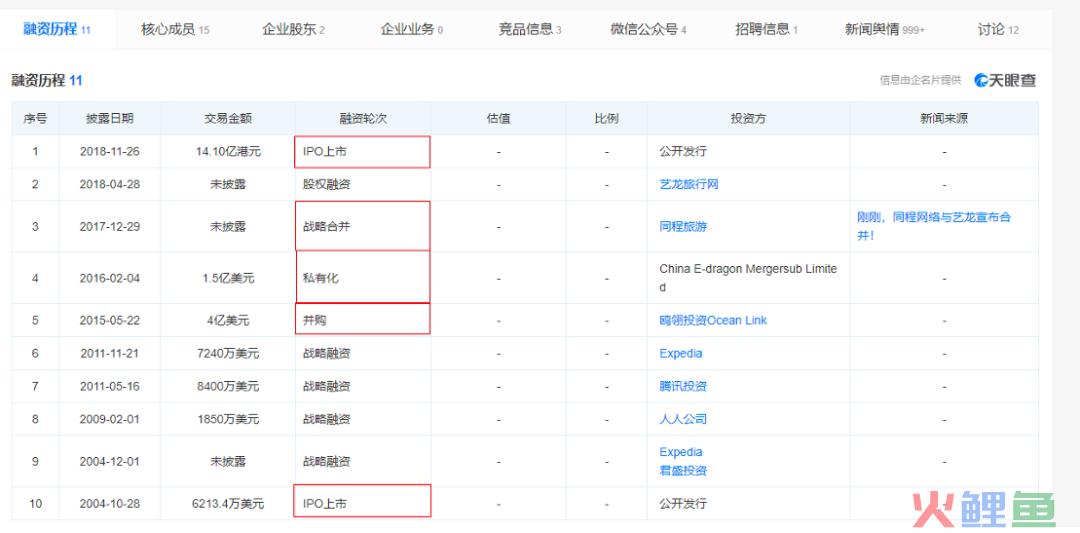
Task: Click the 投资方 column header
Action: pos(748,118)
